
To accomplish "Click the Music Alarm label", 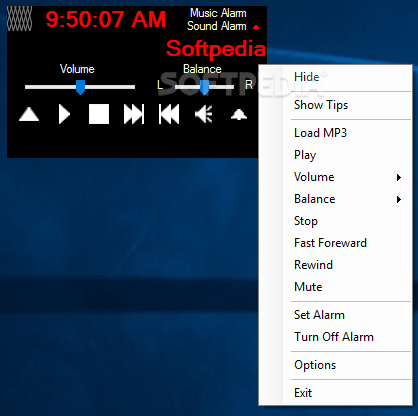I will (x=218, y=13).
